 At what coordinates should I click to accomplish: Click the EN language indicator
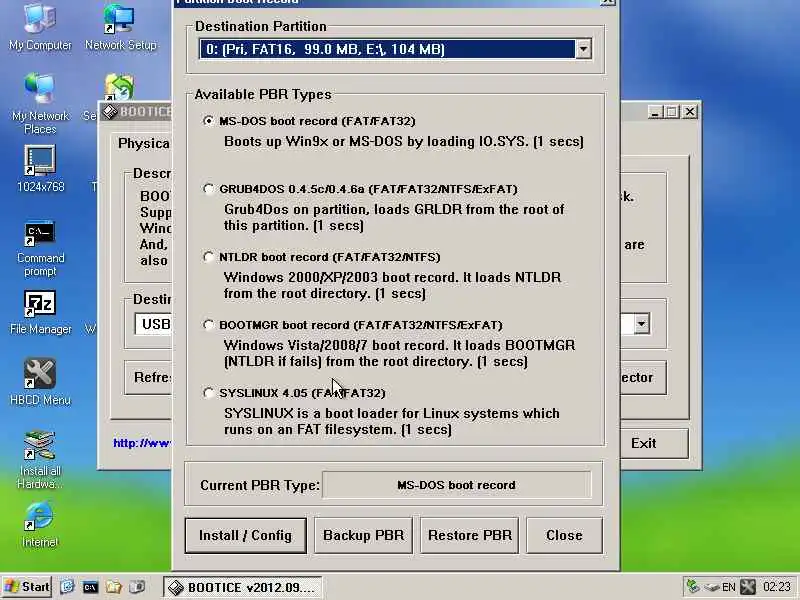click(x=729, y=587)
